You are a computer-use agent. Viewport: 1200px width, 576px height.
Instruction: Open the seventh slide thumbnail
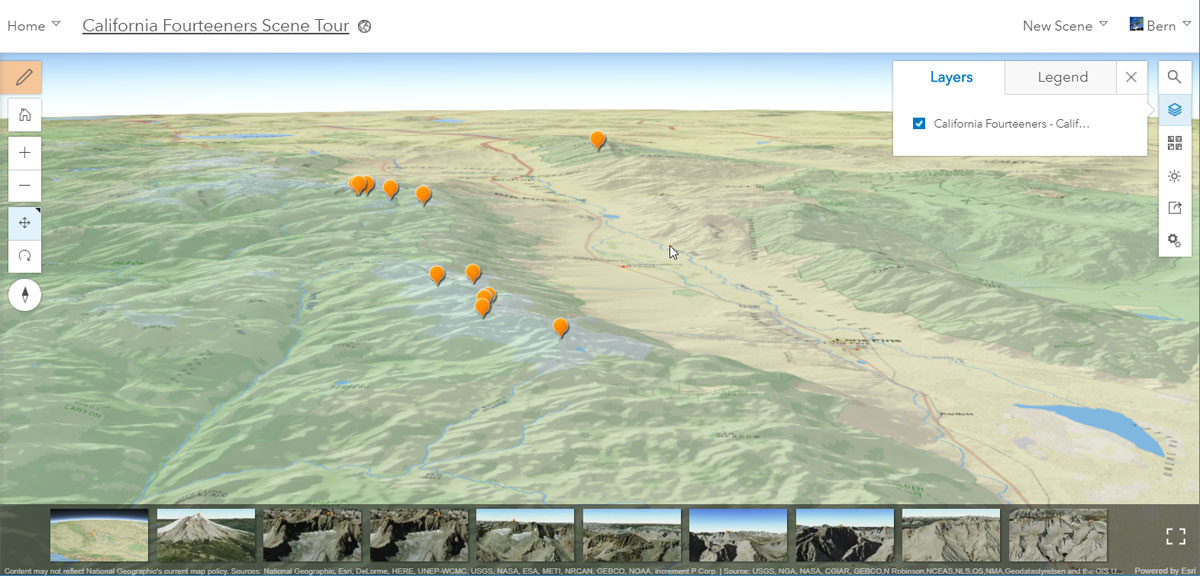pyautogui.click(x=738, y=535)
